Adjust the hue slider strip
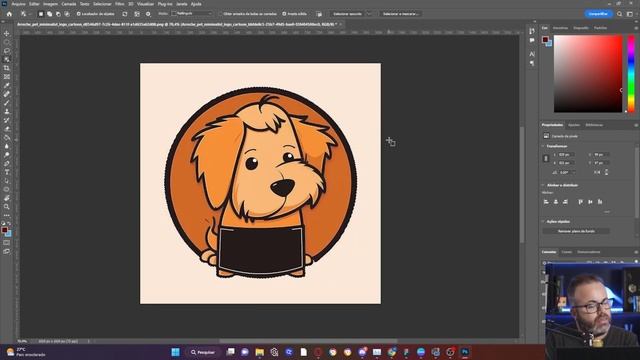640x360 pixels. pos(631,73)
